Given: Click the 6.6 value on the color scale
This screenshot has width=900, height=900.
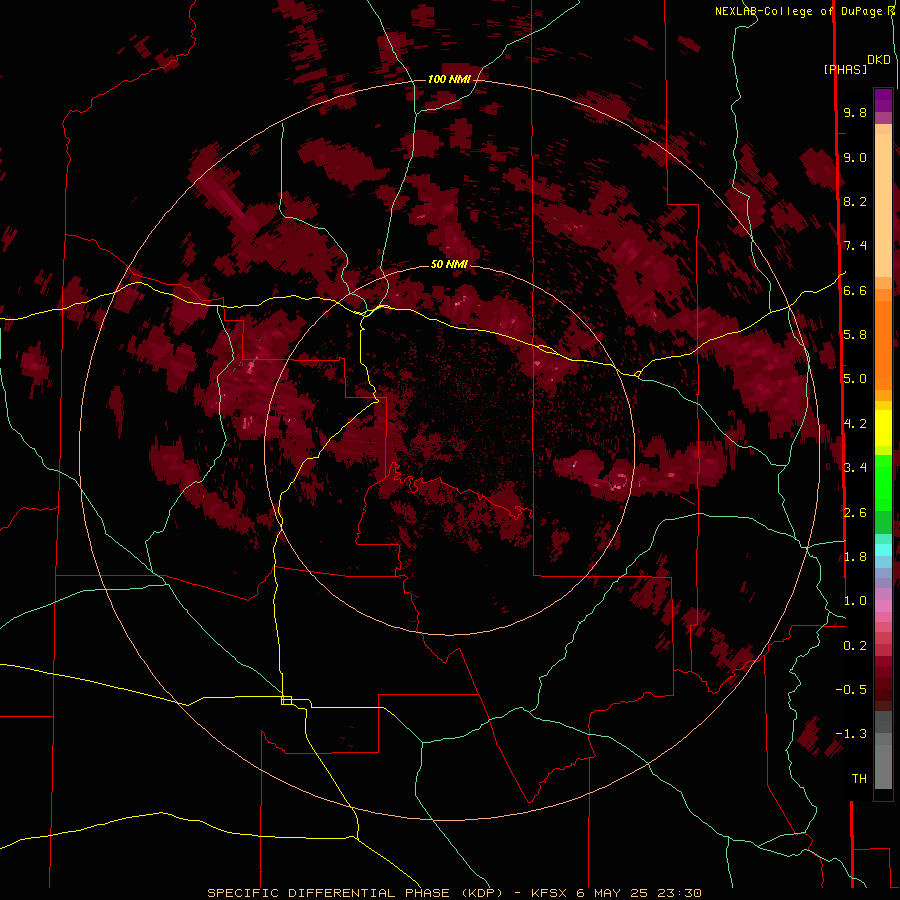Looking at the screenshot, I should coord(855,290).
